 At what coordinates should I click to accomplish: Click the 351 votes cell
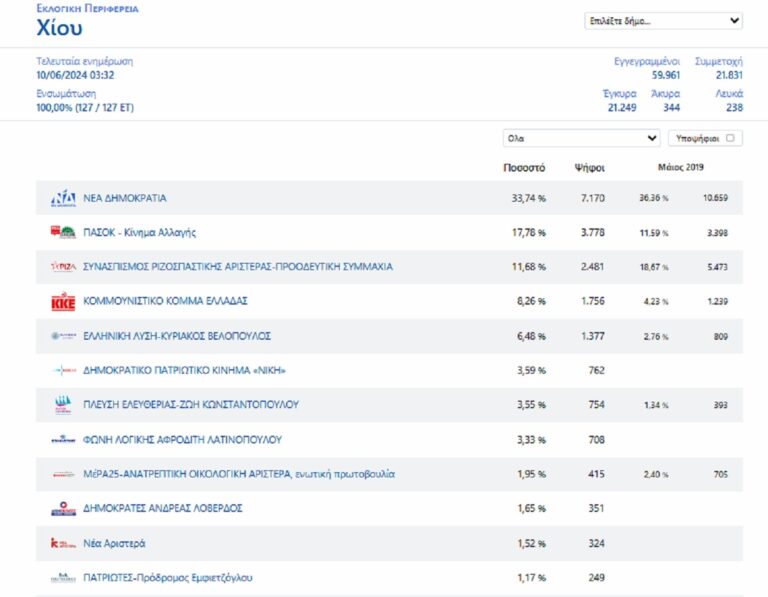tap(597, 508)
